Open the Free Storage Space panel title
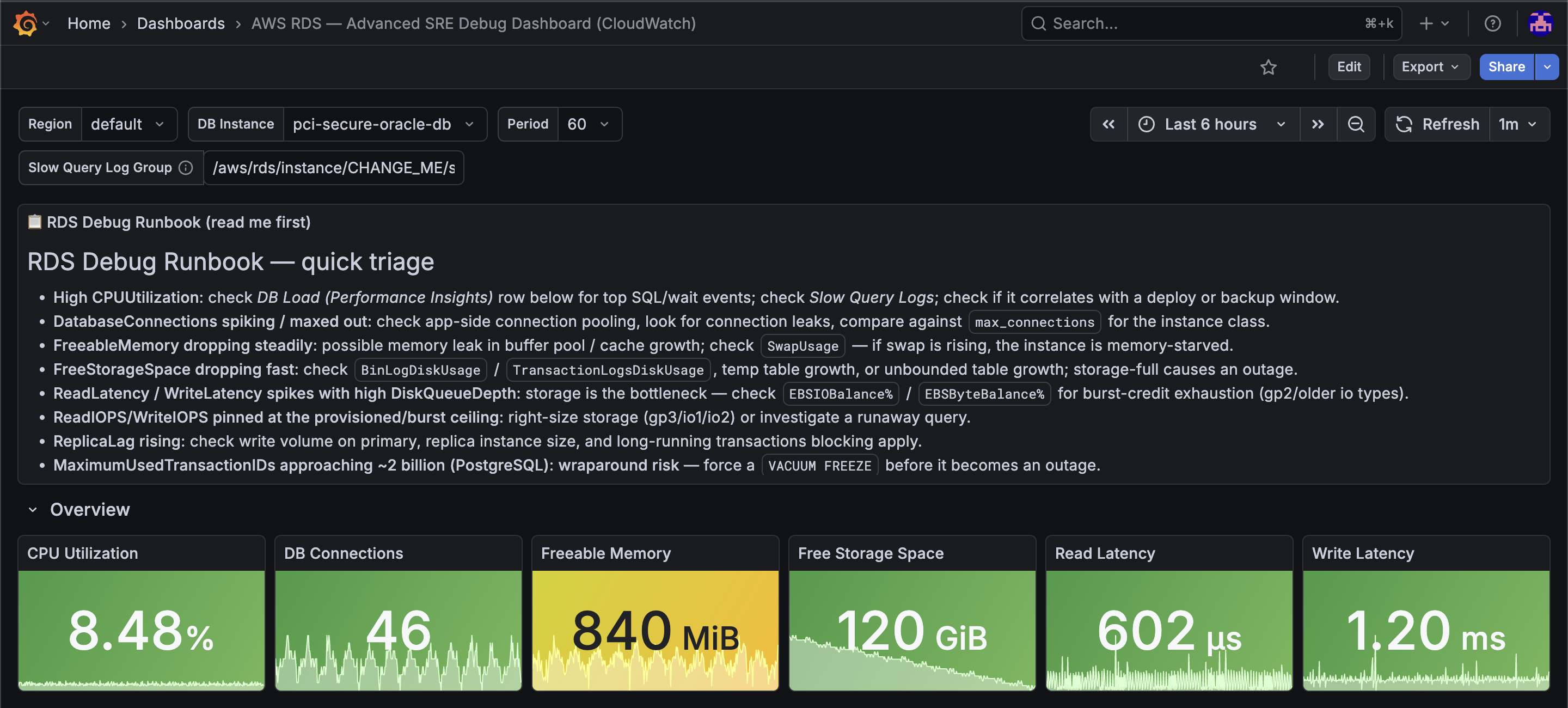 [871, 553]
